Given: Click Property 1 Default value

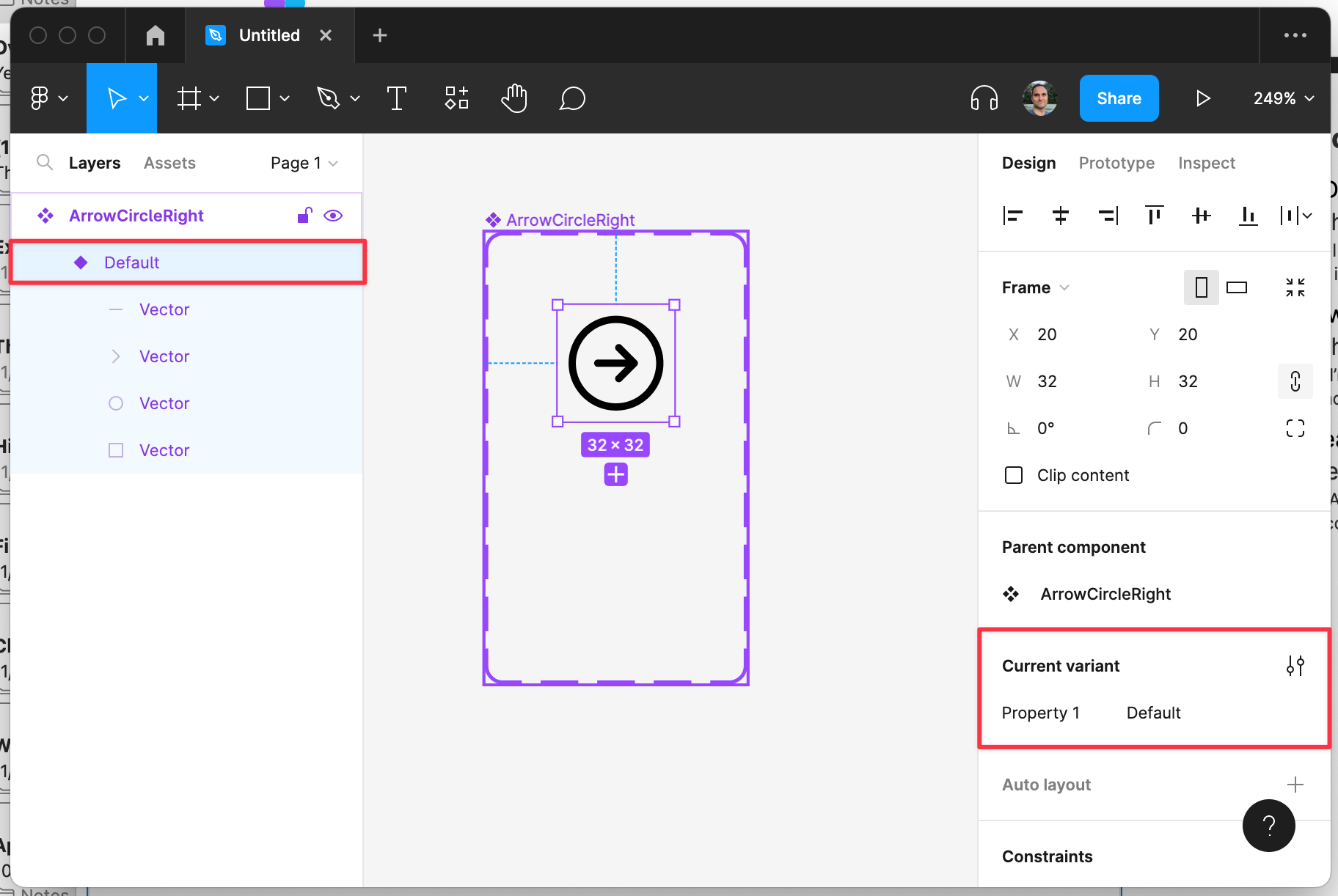Looking at the screenshot, I should coord(1153,713).
